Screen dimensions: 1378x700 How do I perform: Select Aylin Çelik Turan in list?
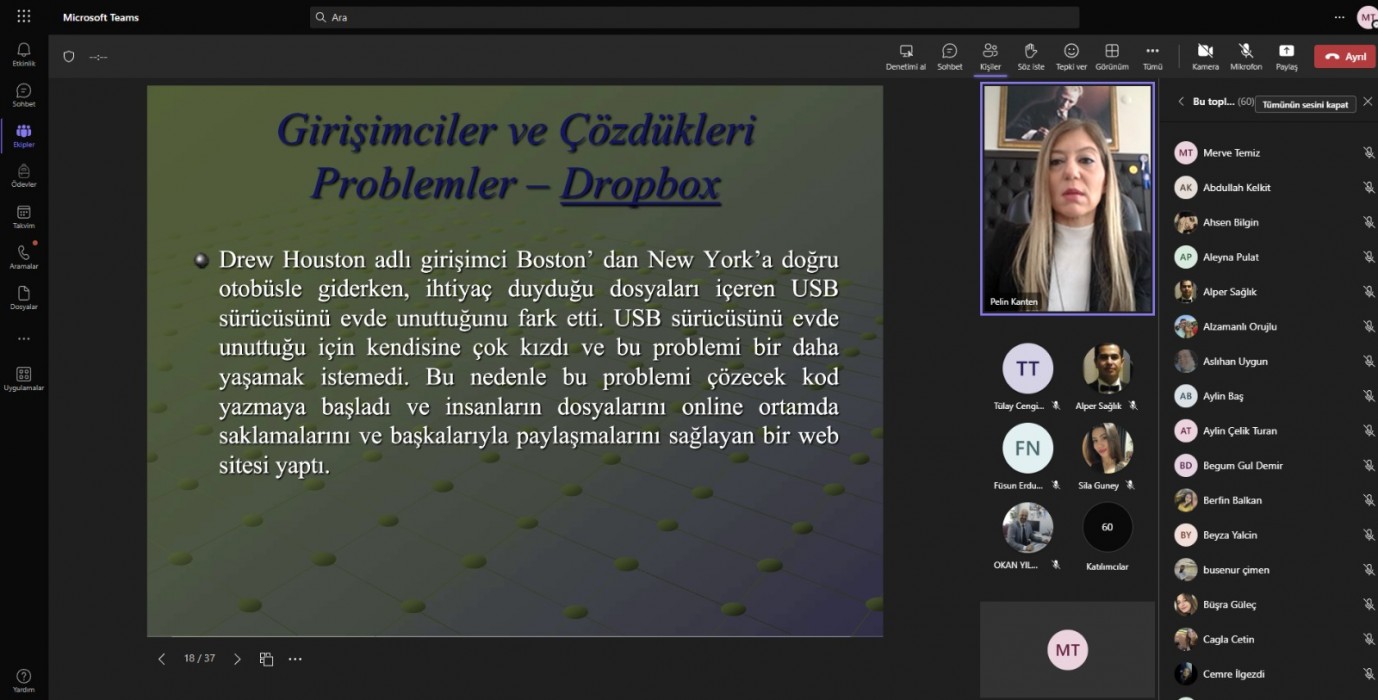[x=1269, y=431]
